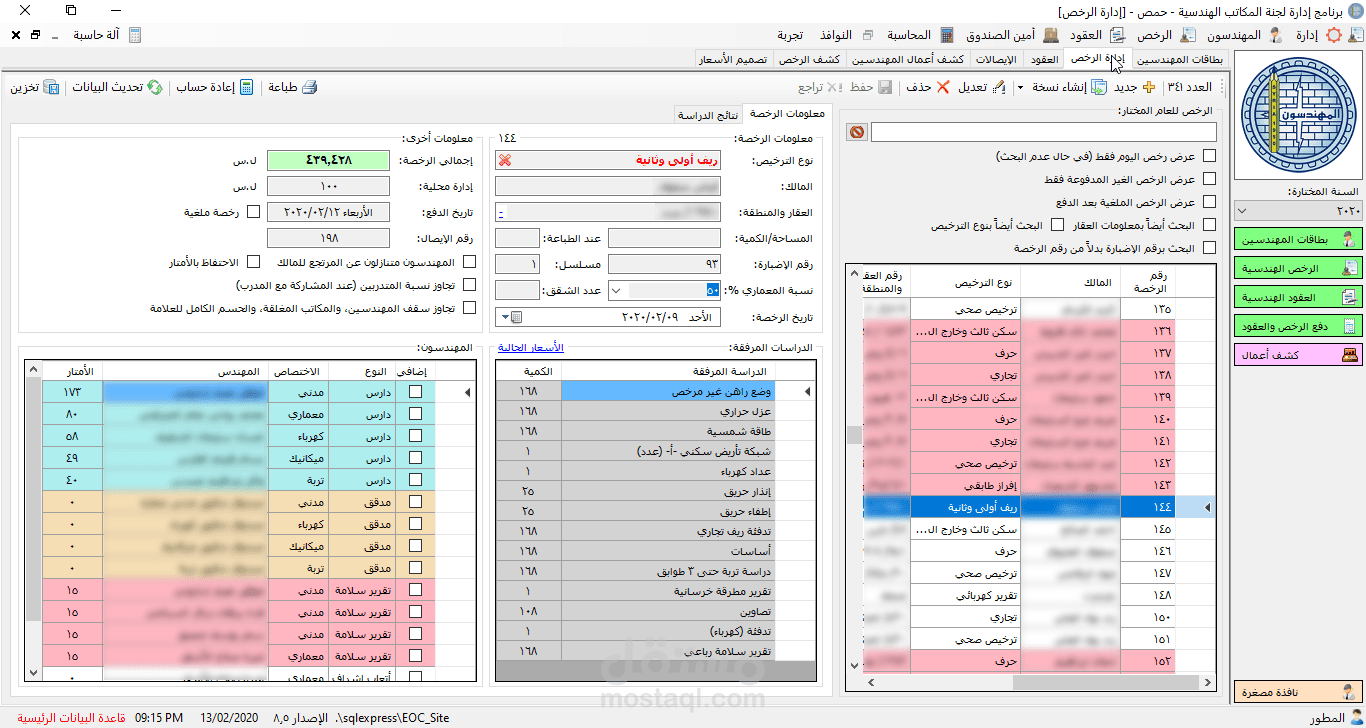Open the نتائج الدراسة sub-tab
1366x728 pixels.
coord(708,115)
